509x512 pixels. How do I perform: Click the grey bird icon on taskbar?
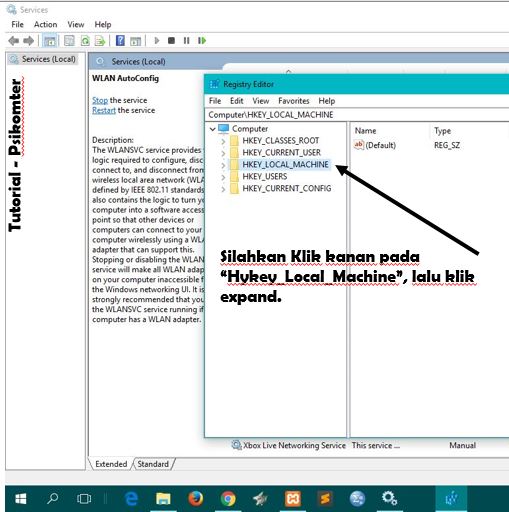pyautogui.click(x=260, y=499)
